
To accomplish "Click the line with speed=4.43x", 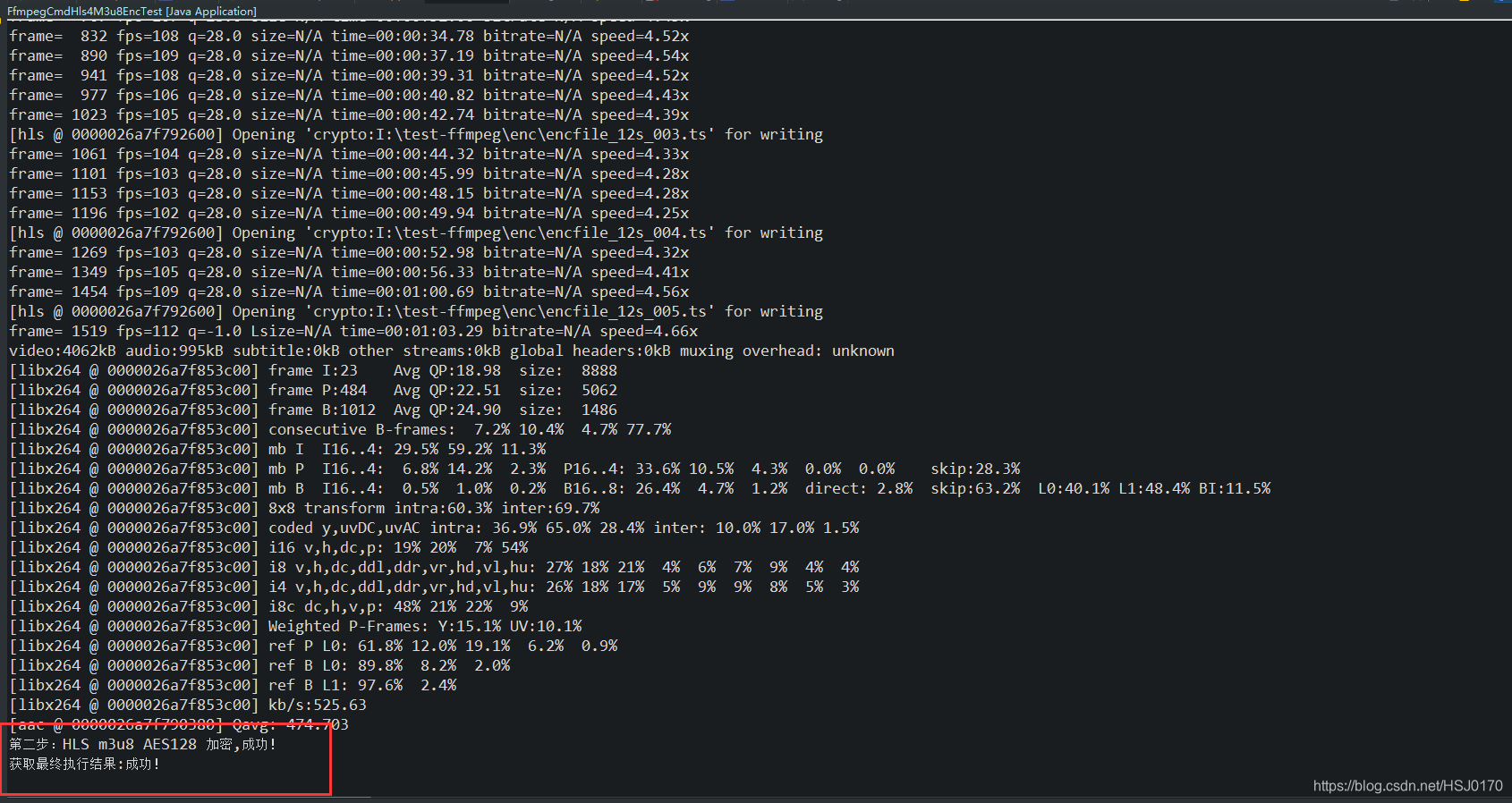I will tap(349, 95).
